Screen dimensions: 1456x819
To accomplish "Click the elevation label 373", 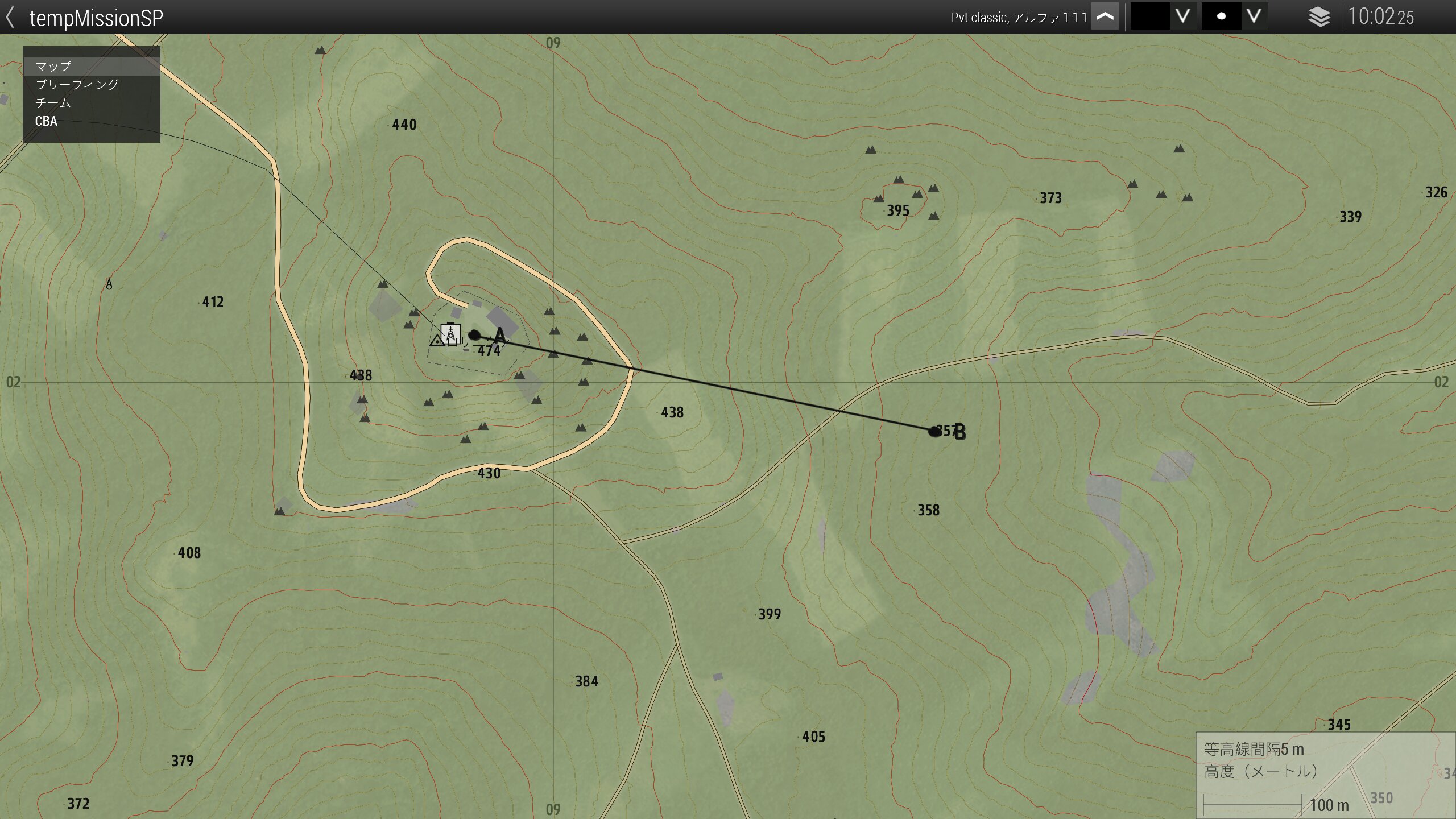I will pyautogui.click(x=1051, y=198).
